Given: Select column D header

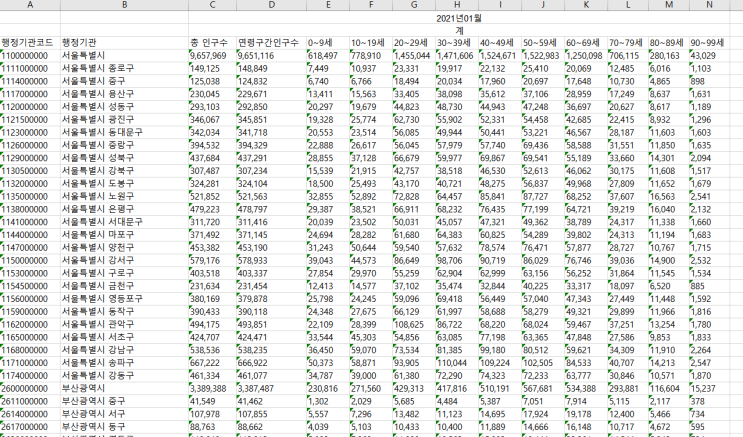Looking at the screenshot, I should (272, 5).
